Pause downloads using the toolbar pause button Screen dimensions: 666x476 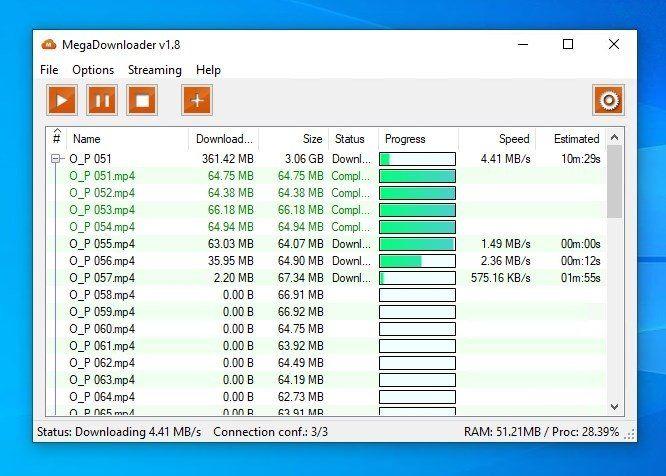(x=102, y=100)
